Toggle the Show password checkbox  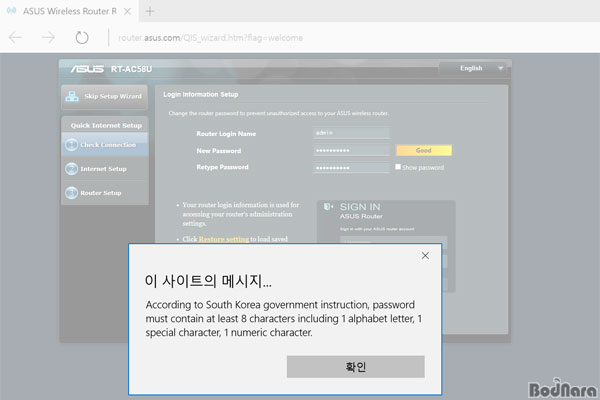click(x=398, y=167)
